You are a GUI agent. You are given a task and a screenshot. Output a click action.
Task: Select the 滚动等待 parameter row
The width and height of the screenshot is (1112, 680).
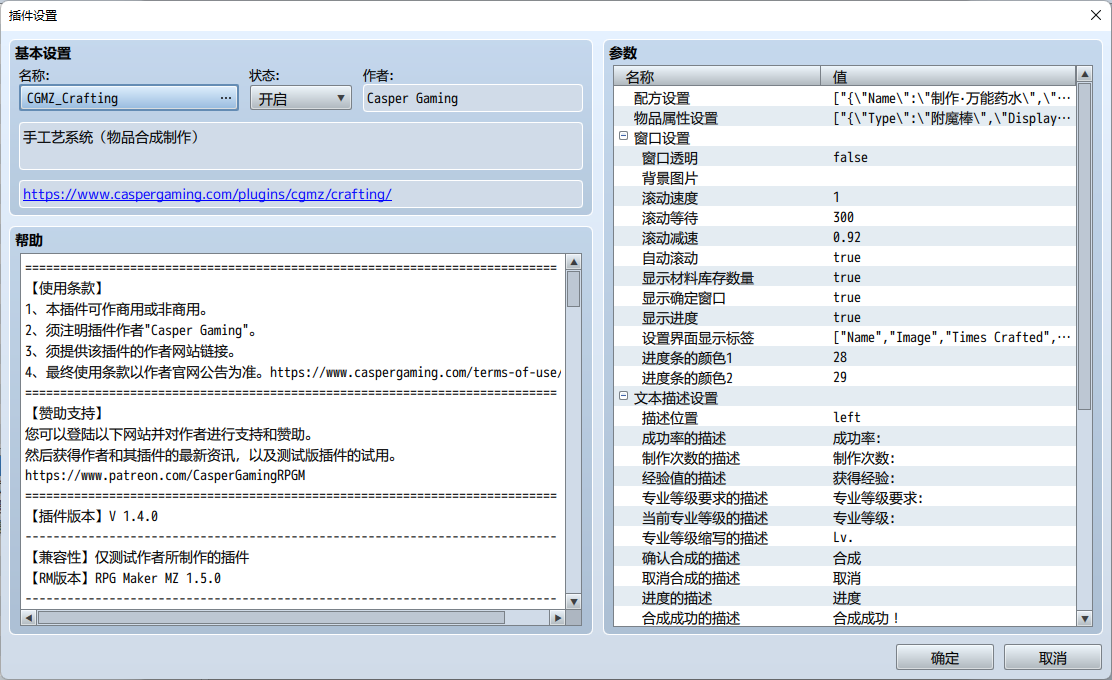[845, 218]
